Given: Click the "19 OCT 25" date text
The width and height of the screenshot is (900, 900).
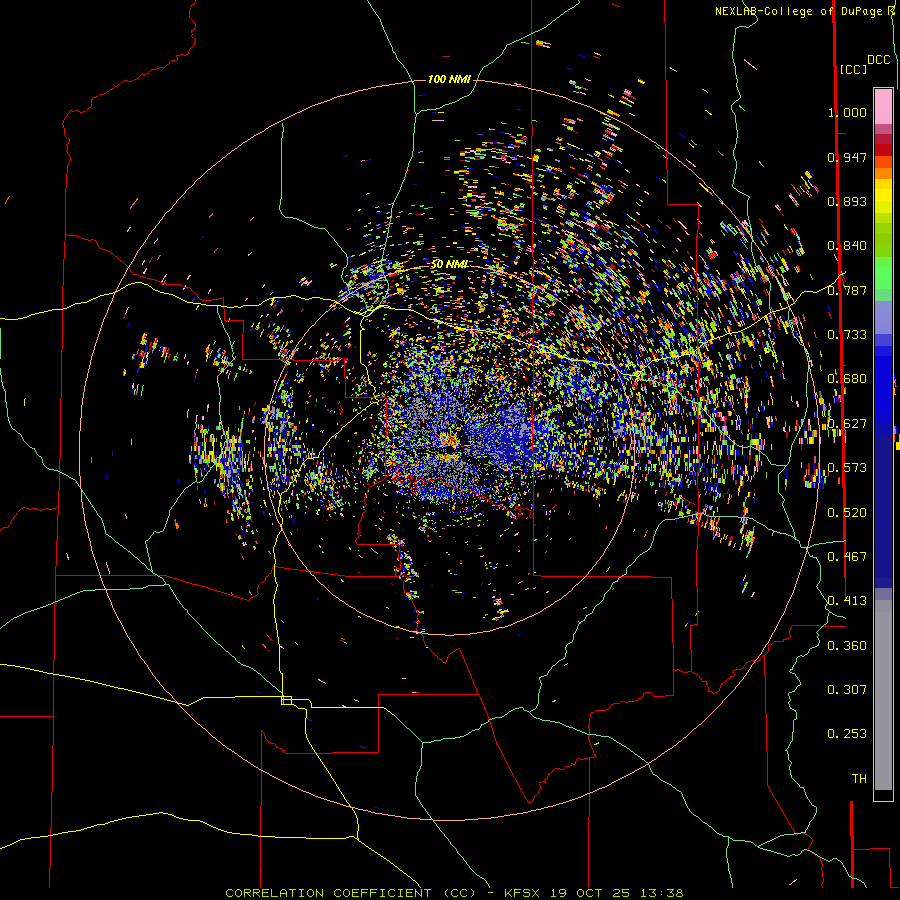Looking at the screenshot, I should (590, 893).
